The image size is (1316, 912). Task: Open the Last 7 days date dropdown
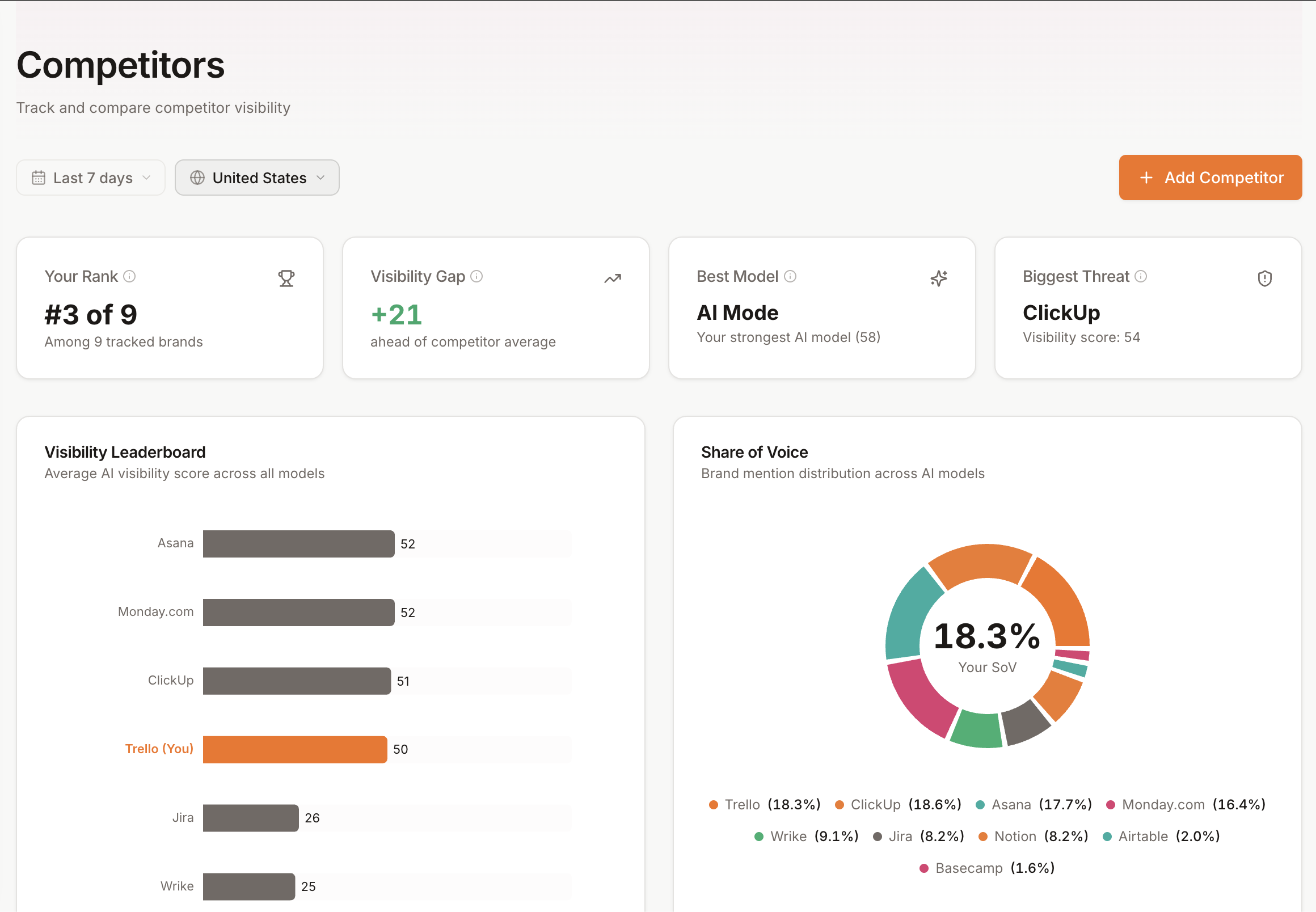tap(91, 178)
